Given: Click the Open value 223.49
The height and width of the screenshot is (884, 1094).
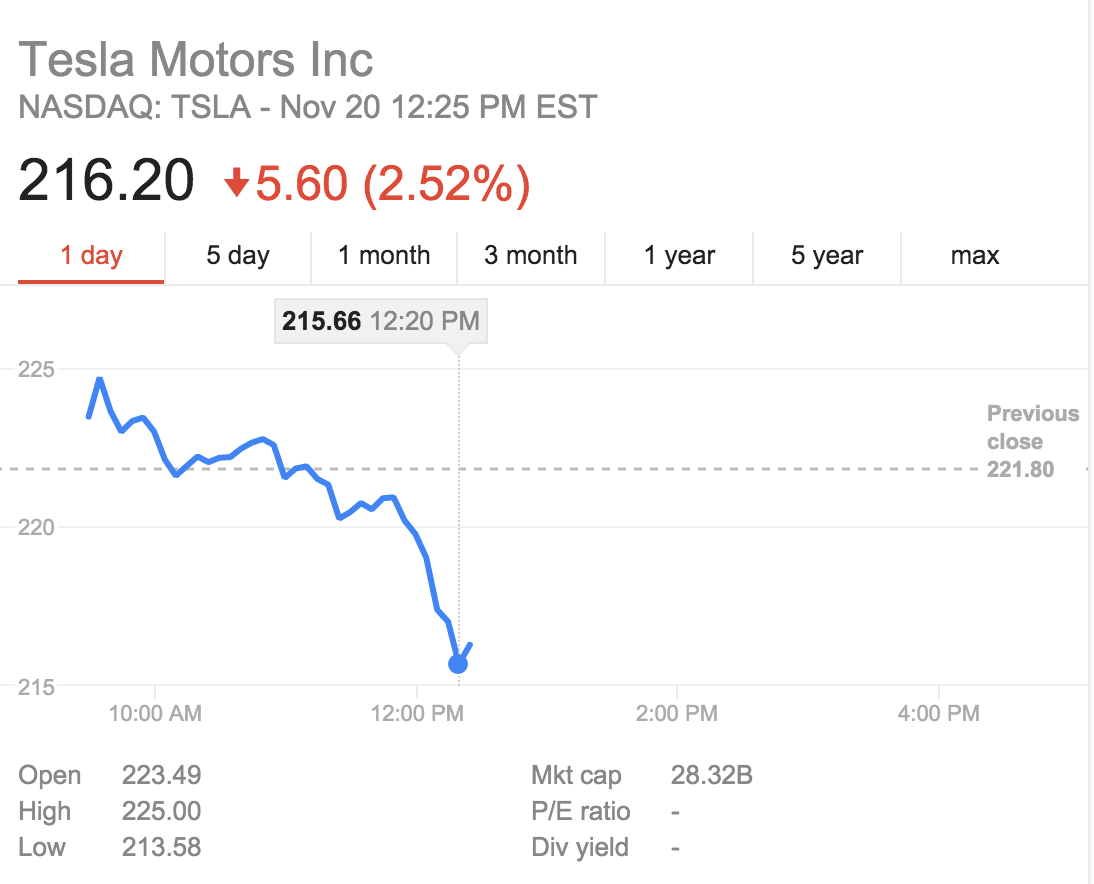Looking at the screenshot, I should point(161,775).
